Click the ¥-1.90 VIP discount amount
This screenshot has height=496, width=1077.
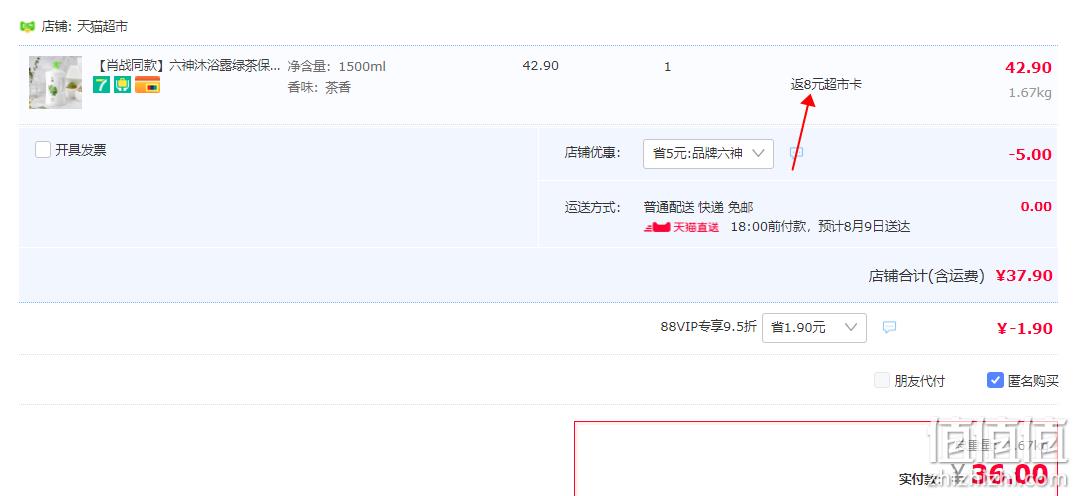[x=1024, y=328]
